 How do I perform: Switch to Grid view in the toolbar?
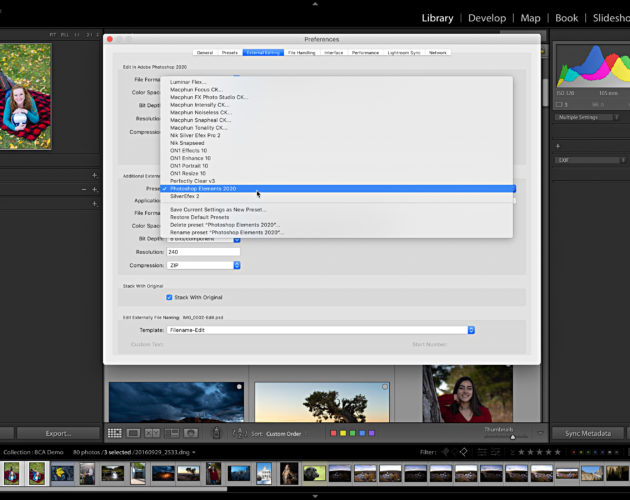(x=115, y=433)
